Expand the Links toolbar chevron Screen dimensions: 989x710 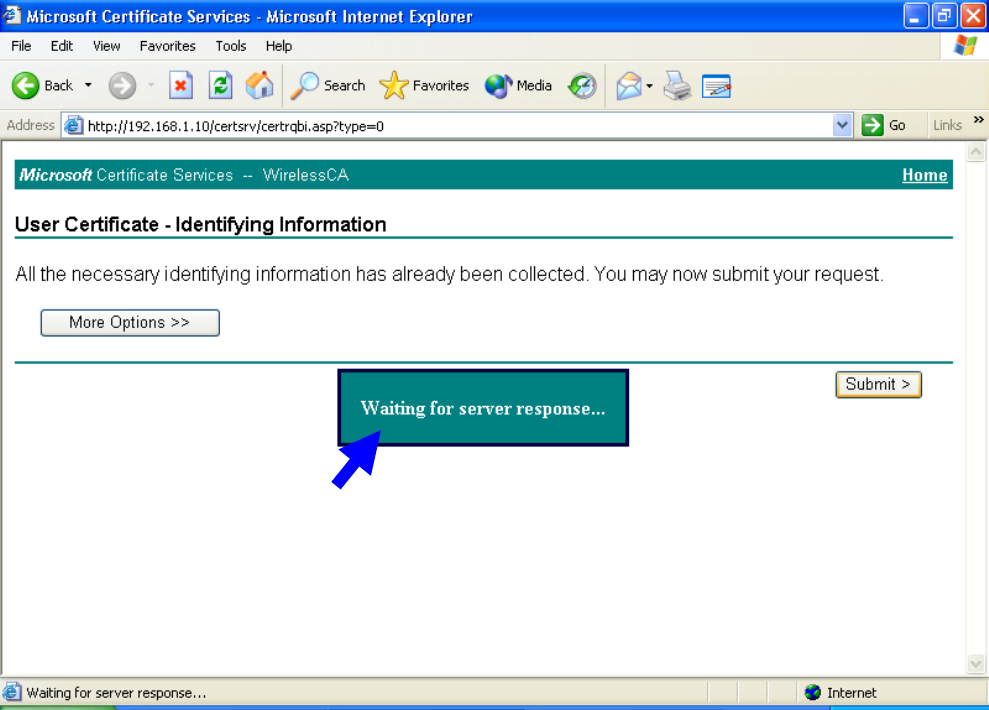click(x=978, y=119)
